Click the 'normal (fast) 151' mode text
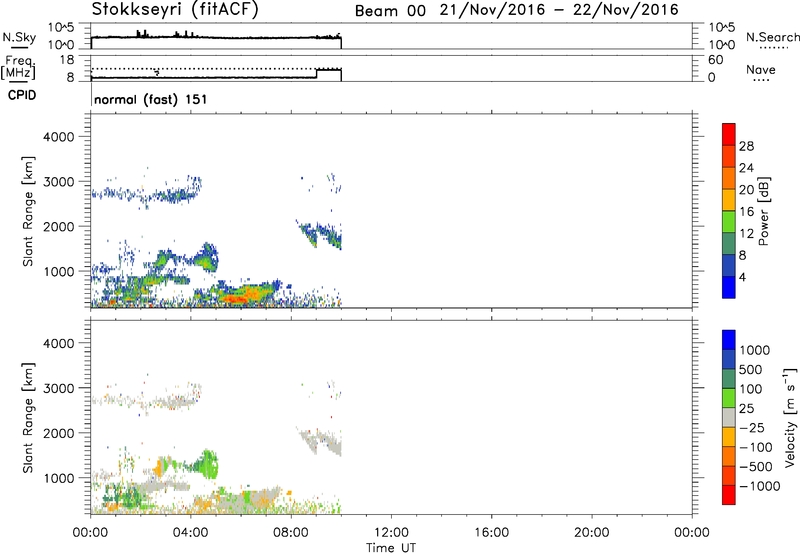This screenshot has width=800, height=554. pos(151,99)
